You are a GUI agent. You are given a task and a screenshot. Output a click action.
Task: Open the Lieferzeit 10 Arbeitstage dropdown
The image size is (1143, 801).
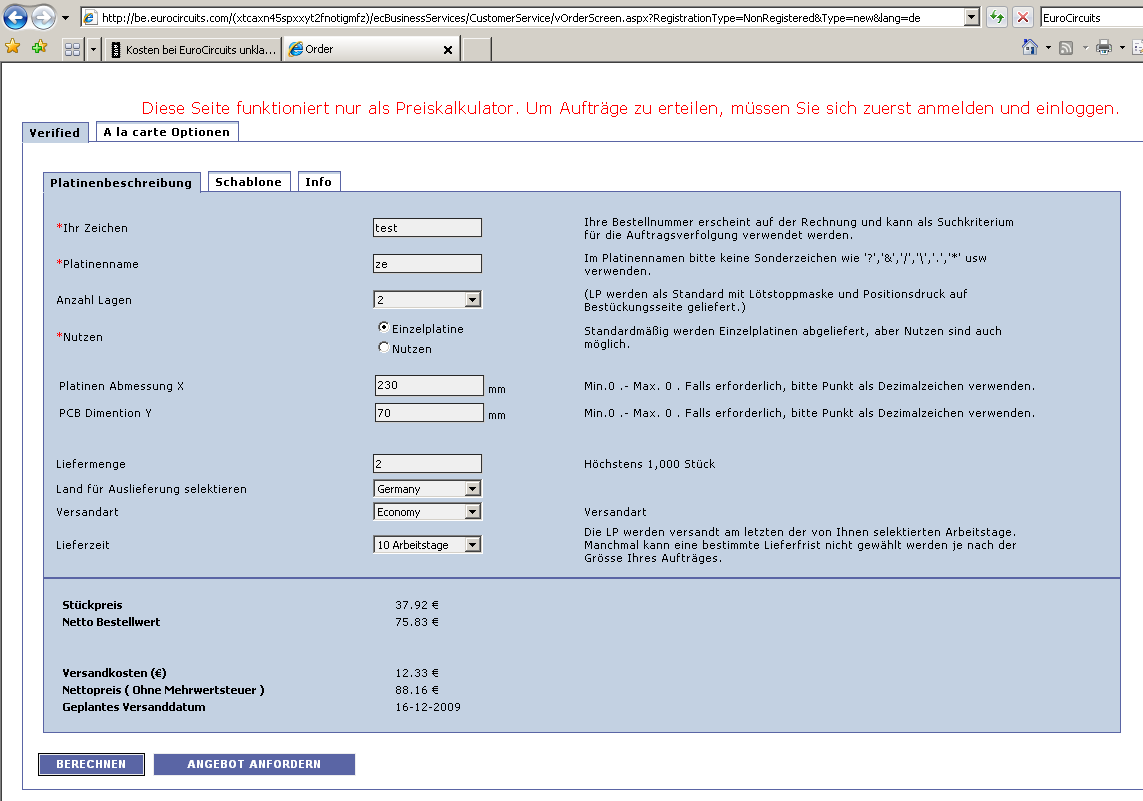coord(427,544)
